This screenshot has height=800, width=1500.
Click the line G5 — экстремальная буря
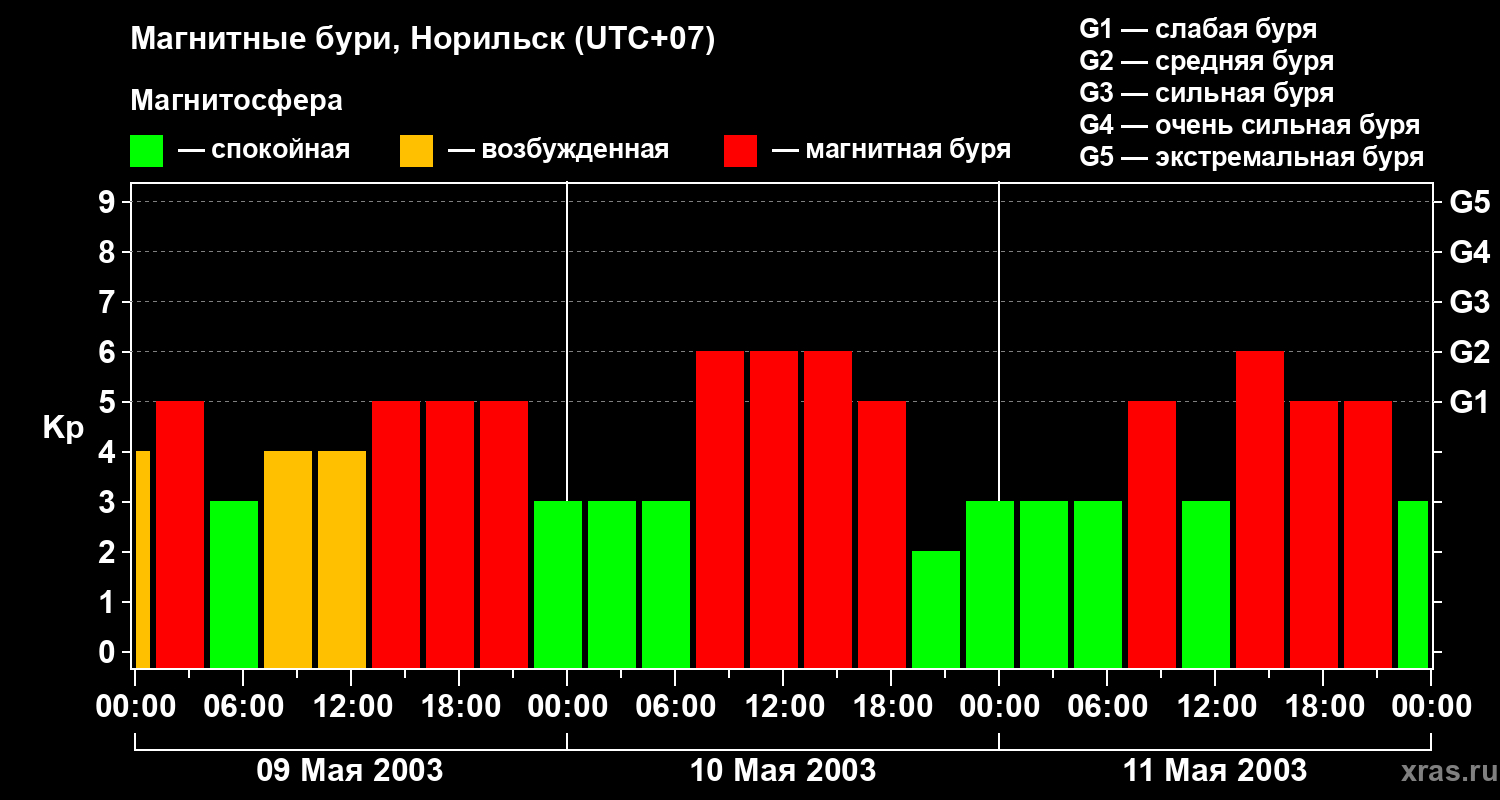click(x=1252, y=157)
